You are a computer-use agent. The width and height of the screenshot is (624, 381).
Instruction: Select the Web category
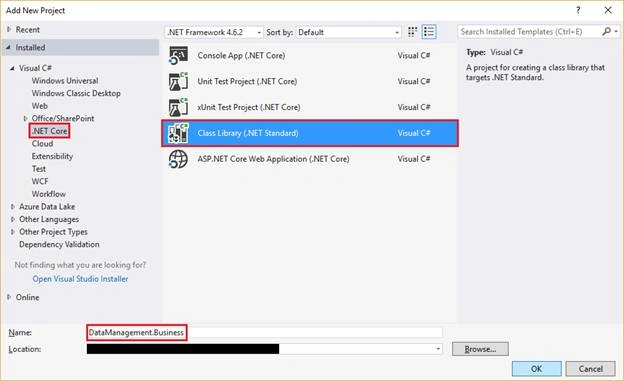pos(40,106)
